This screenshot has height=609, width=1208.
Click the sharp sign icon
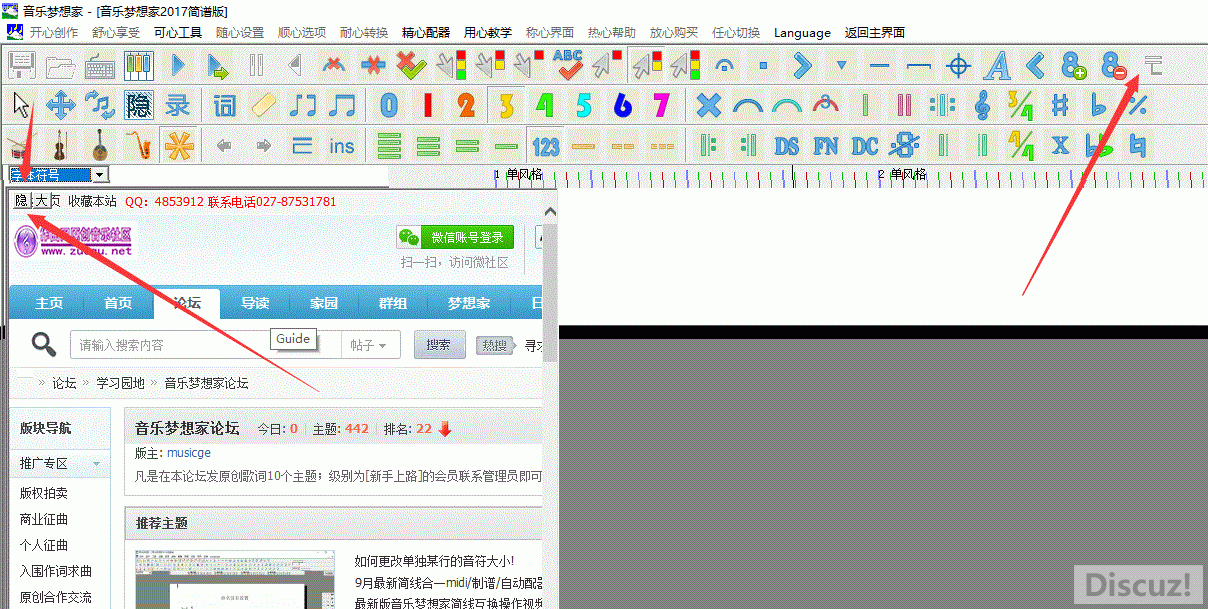coord(1060,105)
